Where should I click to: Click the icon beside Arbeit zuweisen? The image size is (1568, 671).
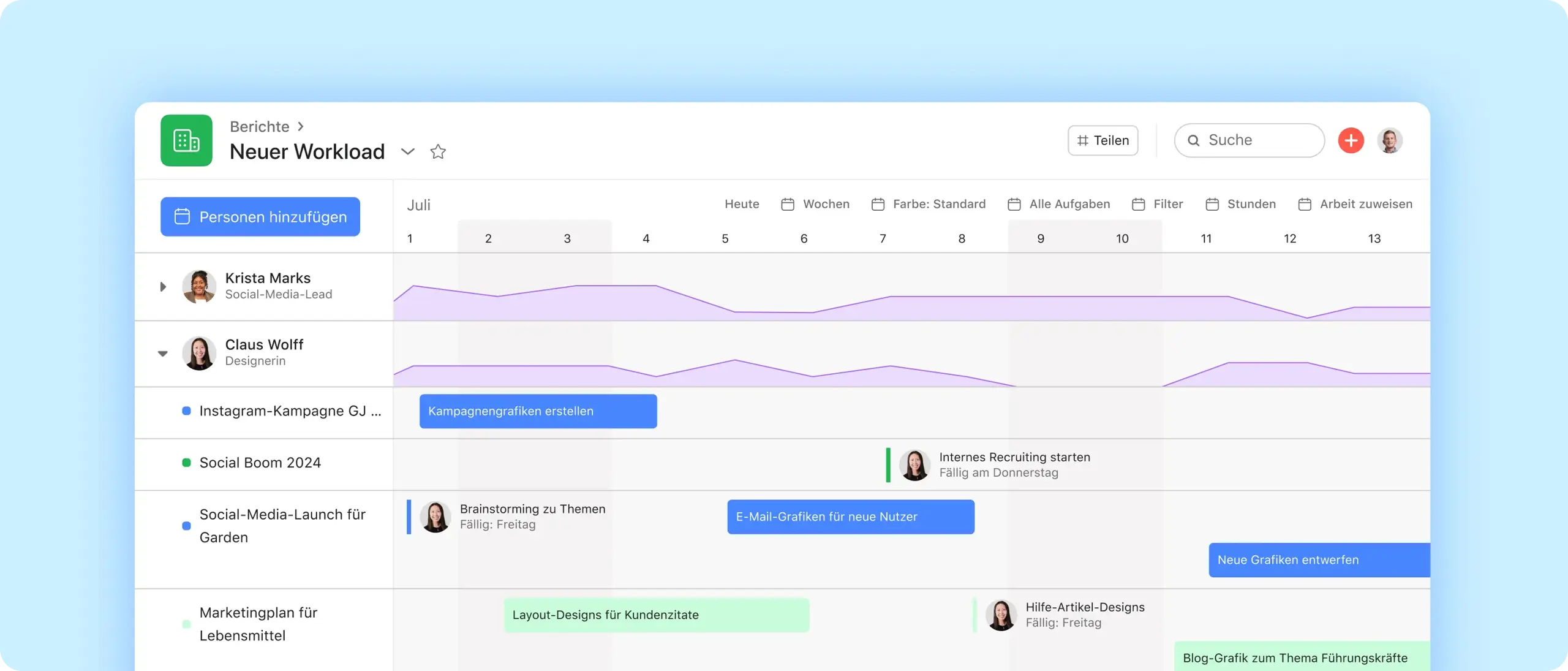point(1305,204)
